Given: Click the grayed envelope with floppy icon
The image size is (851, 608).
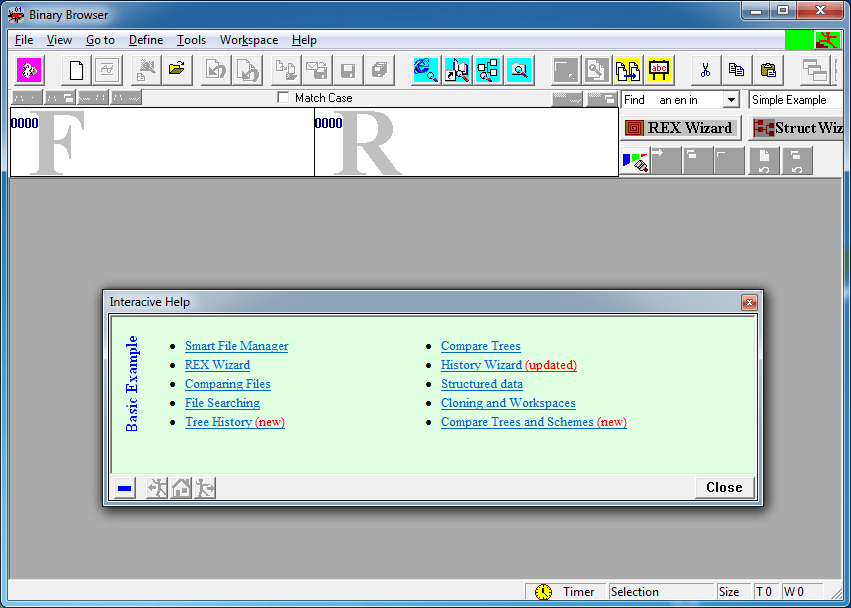Looking at the screenshot, I should click(x=317, y=70).
